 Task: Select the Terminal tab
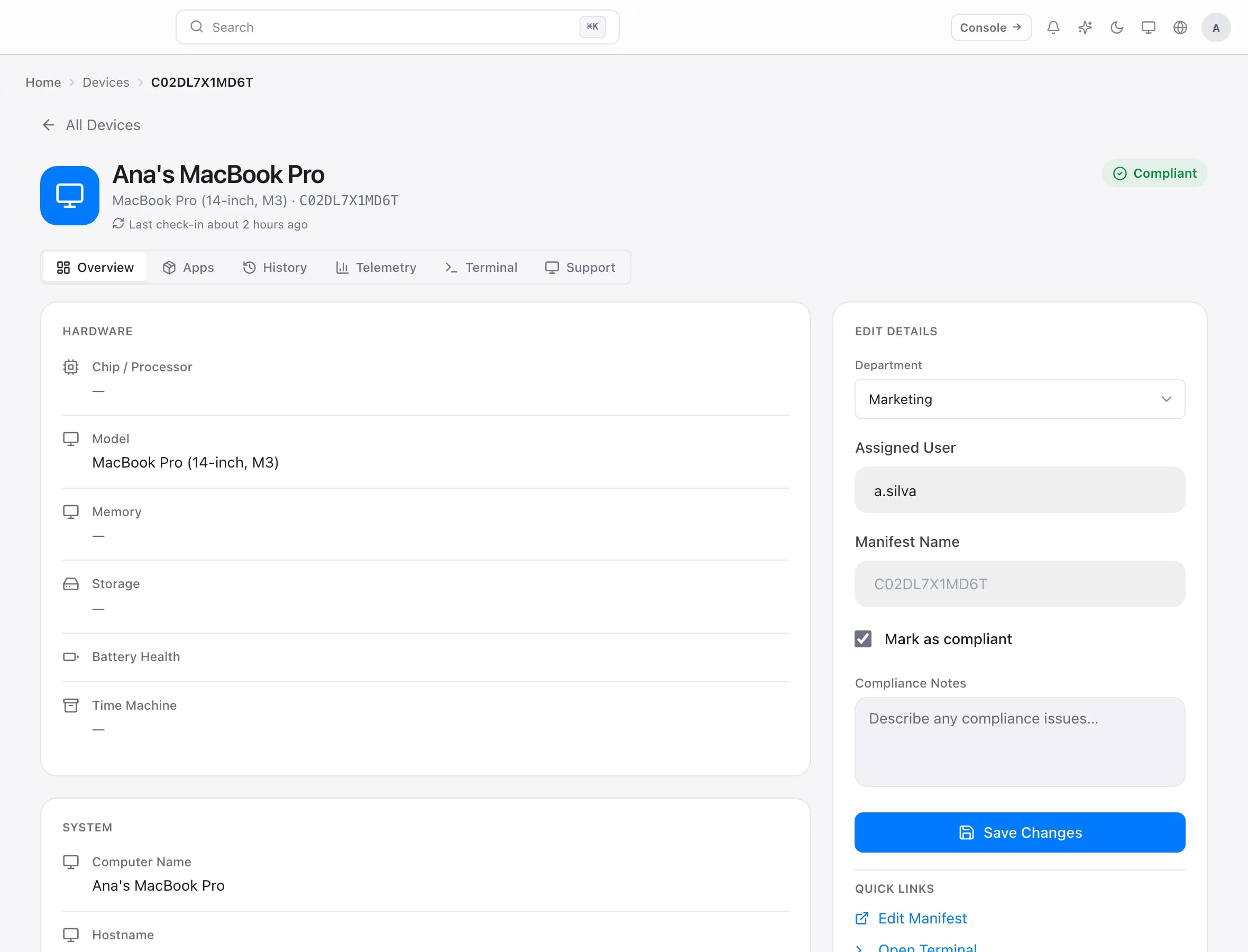coord(481,268)
